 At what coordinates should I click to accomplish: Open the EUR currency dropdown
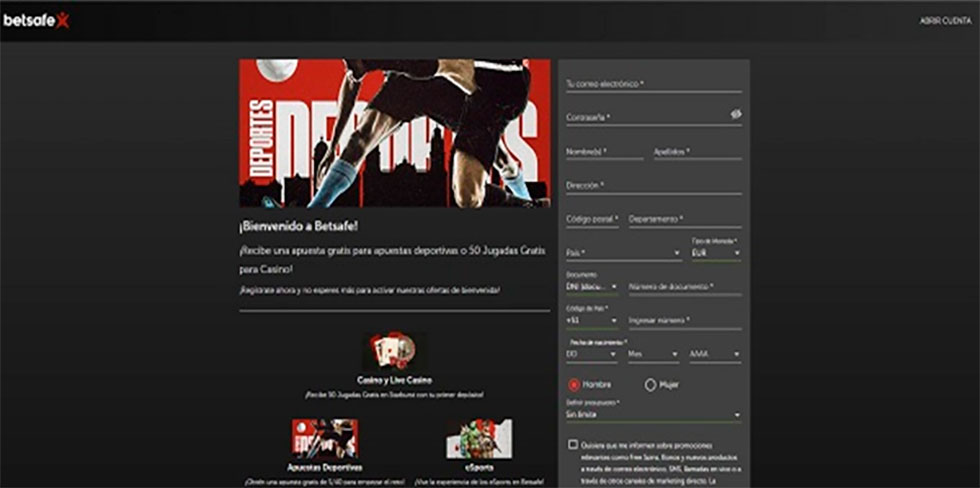pyautogui.click(x=716, y=254)
